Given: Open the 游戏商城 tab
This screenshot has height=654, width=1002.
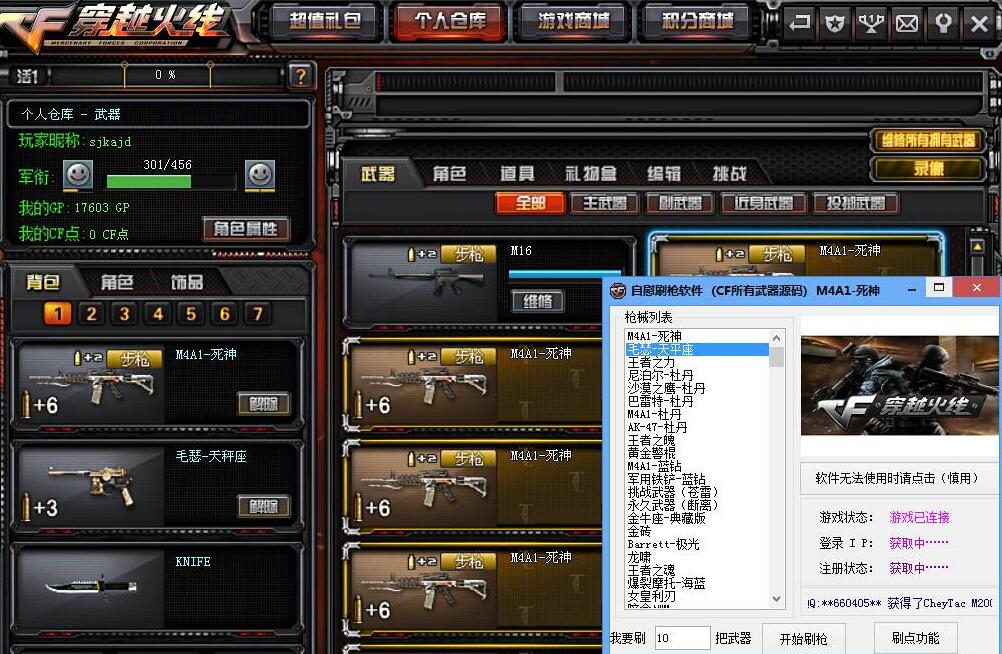Looking at the screenshot, I should pyautogui.click(x=573, y=21).
